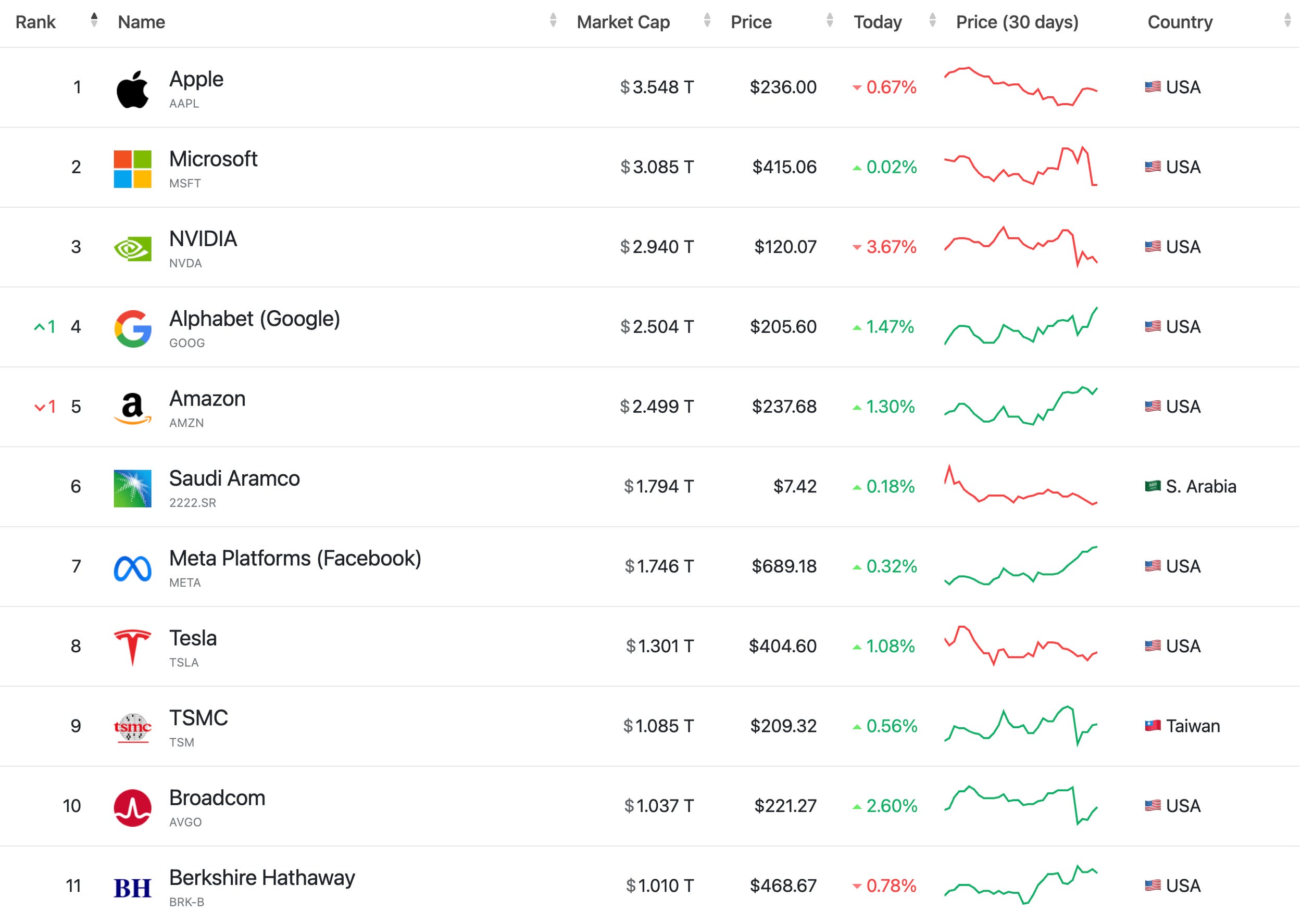The height and width of the screenshot is (924, 1302).
Task: Click Alphabet's 30-day price sparkline chart
Action: [1021, 326]
